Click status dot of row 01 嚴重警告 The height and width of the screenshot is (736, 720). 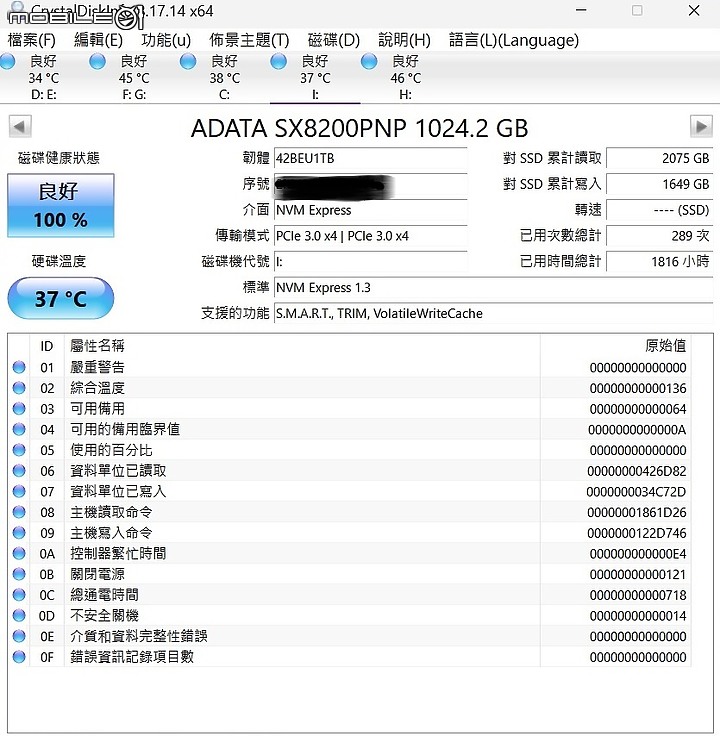(19, 367)
